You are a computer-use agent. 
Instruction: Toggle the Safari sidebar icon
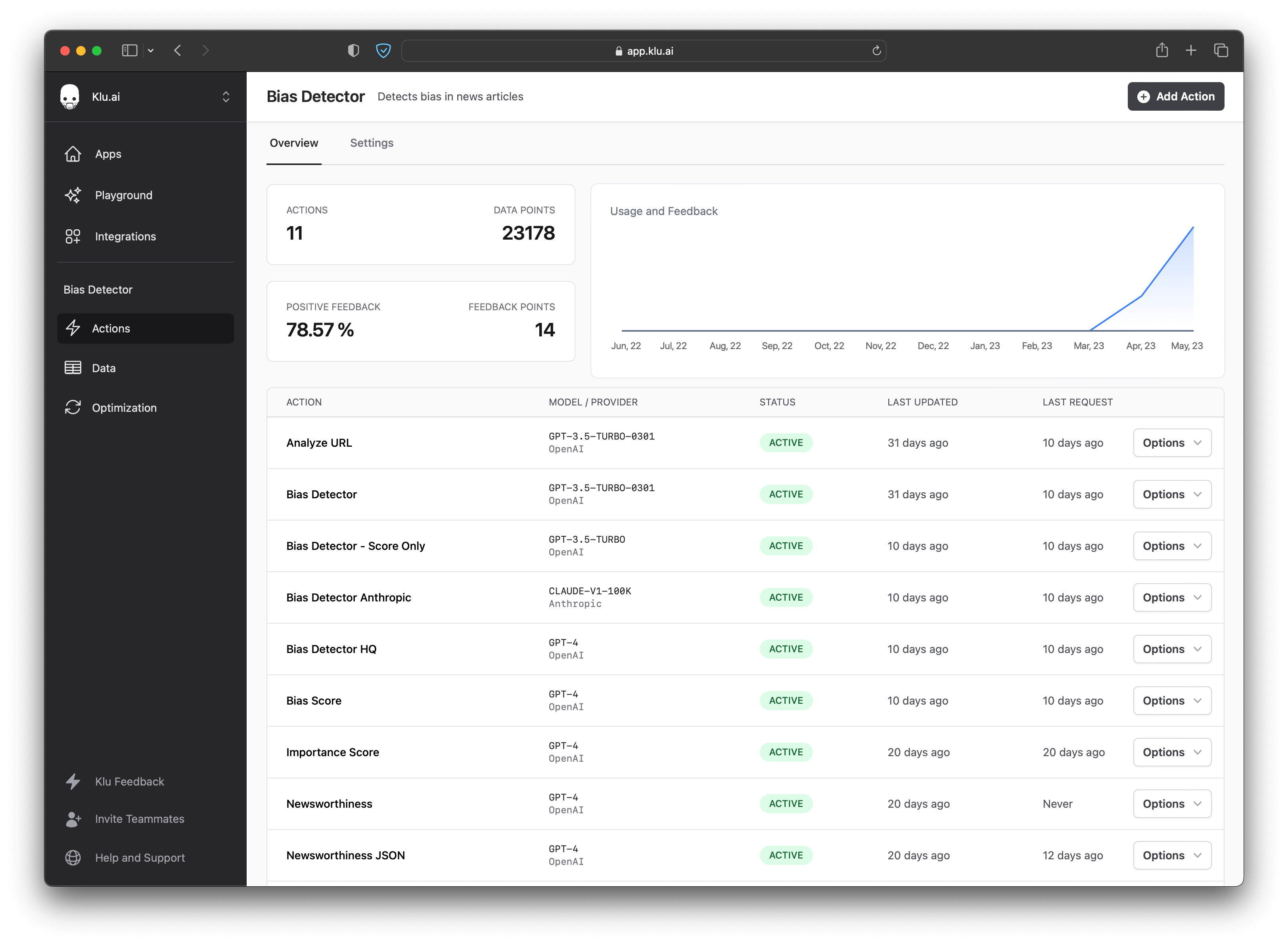[x=129, y=50]
